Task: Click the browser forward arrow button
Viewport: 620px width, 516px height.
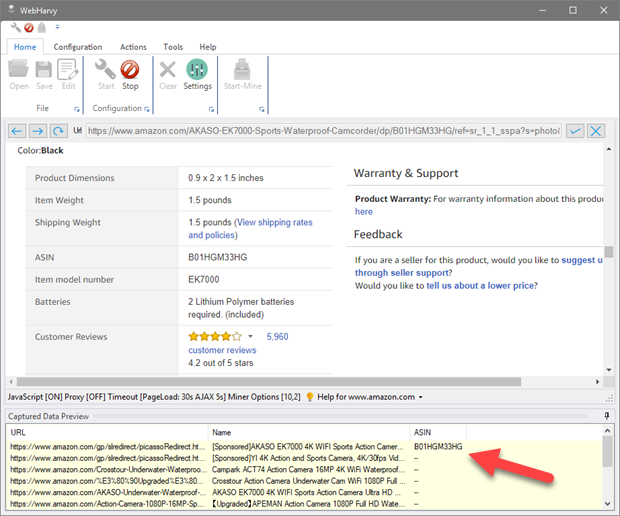Action: (38, 130)
